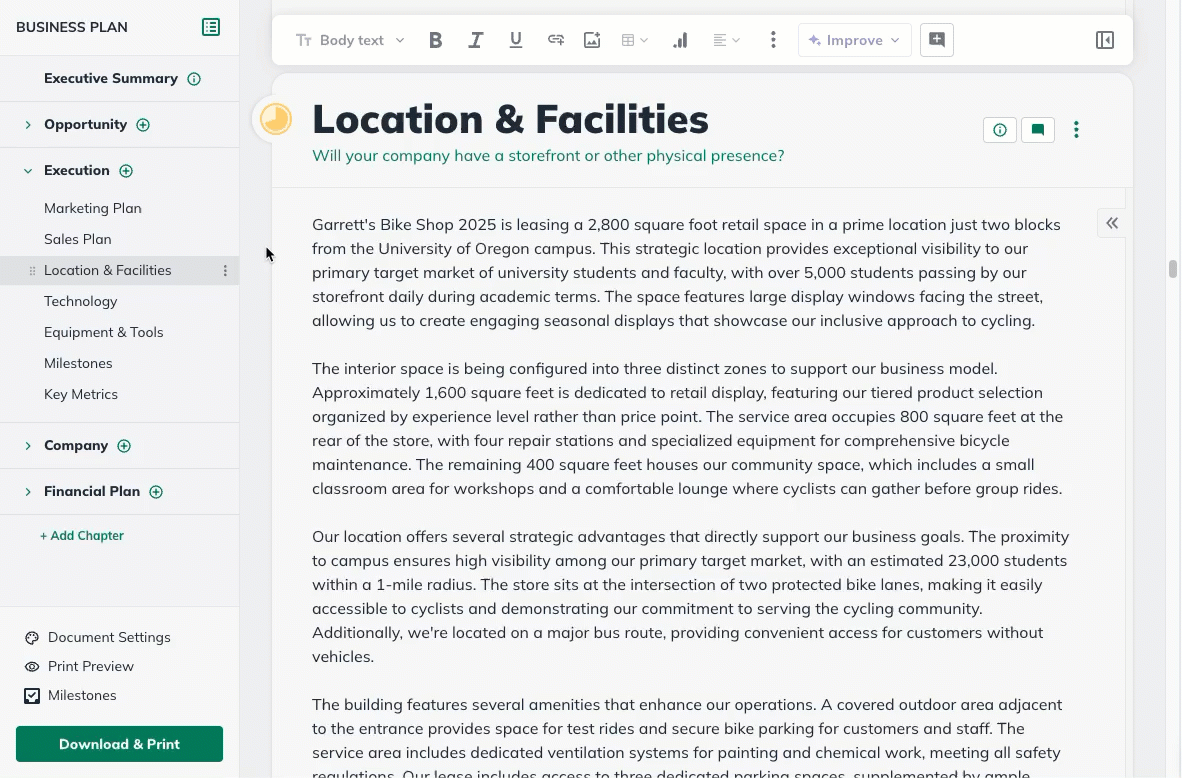Collapse the Execution chapter

pos(28,171)
